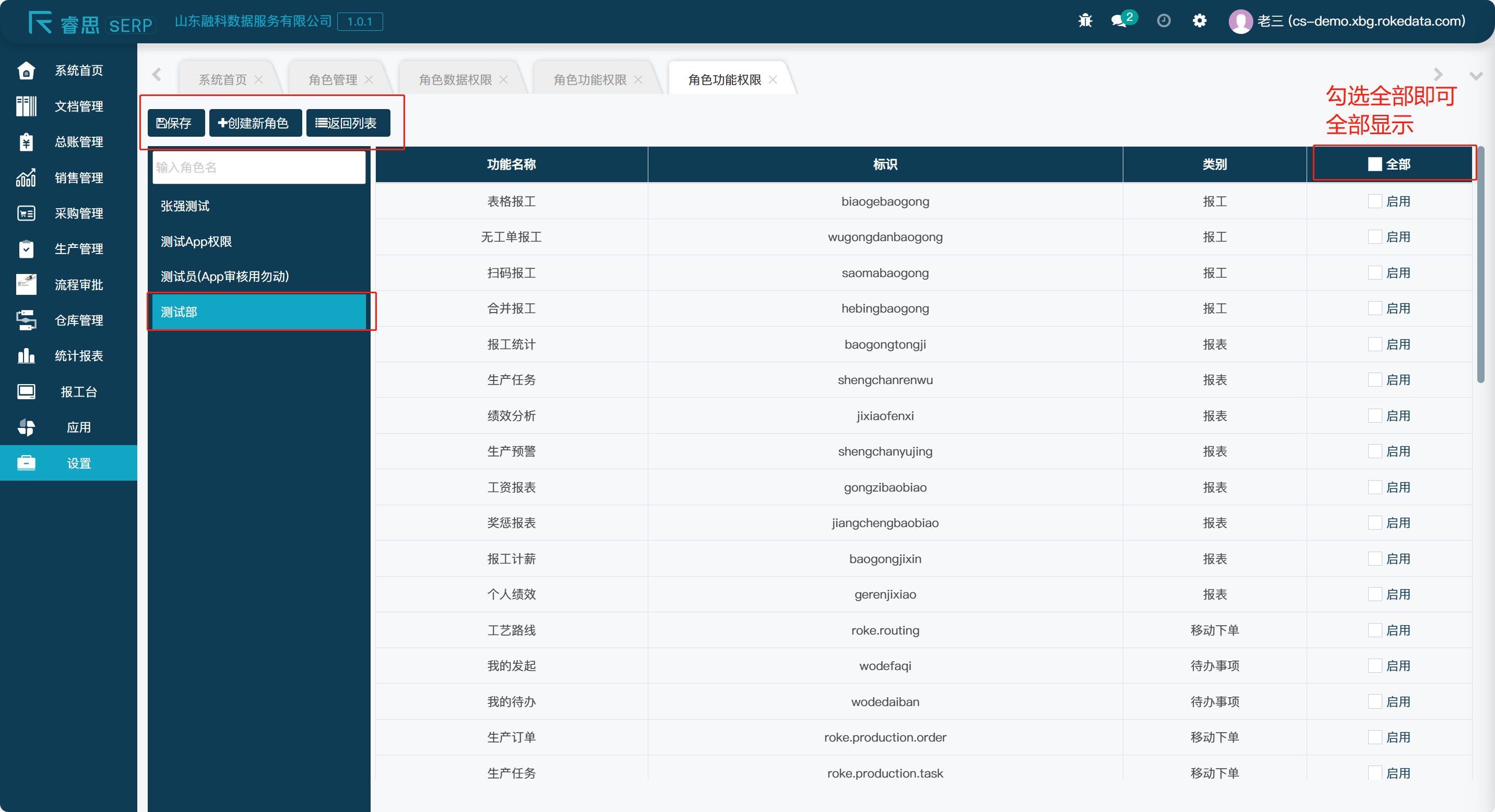Switch to 角色数据权限 tab

455,79
